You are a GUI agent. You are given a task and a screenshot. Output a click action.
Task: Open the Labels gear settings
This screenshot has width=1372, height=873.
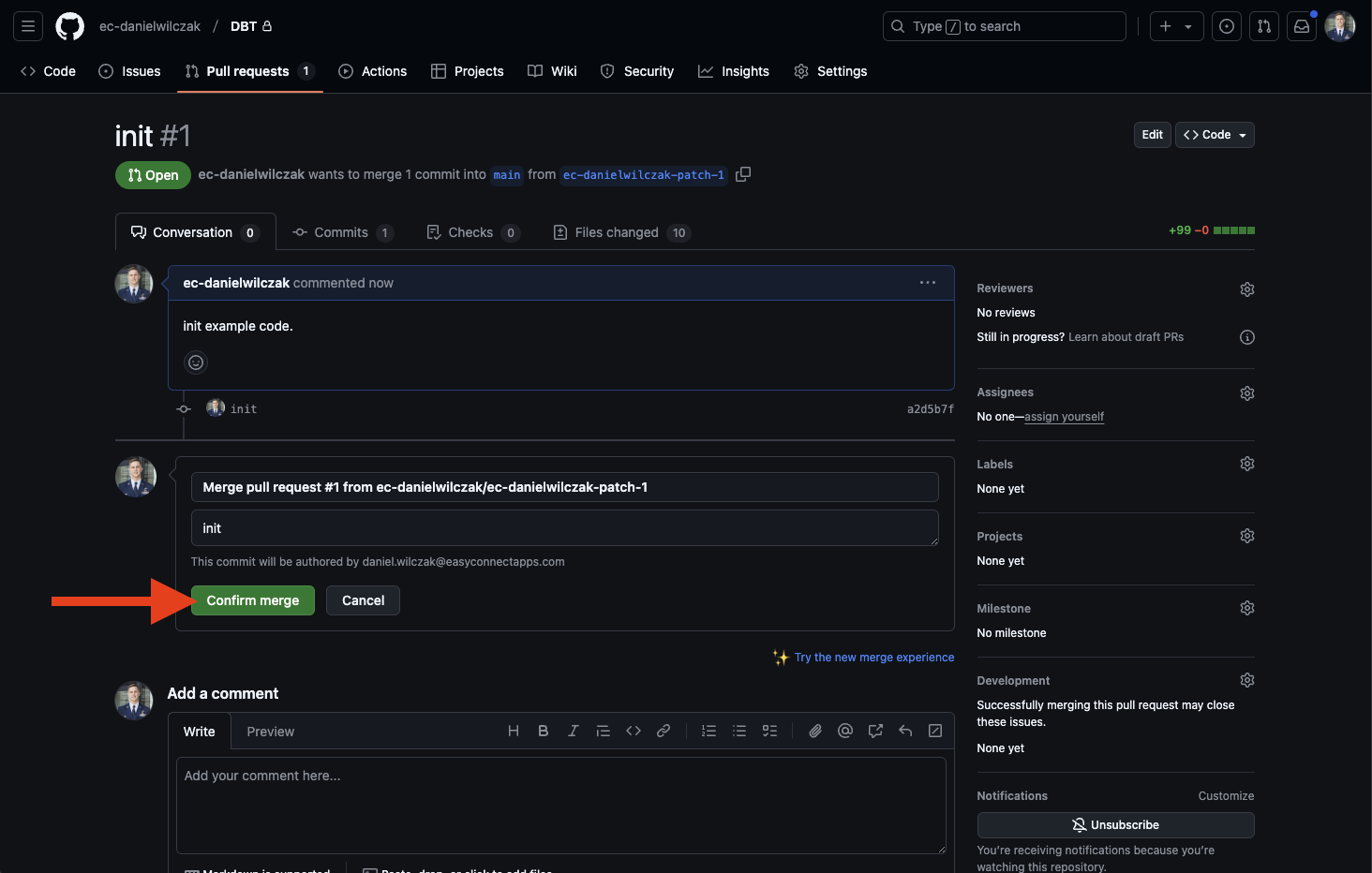point(1247,464)
